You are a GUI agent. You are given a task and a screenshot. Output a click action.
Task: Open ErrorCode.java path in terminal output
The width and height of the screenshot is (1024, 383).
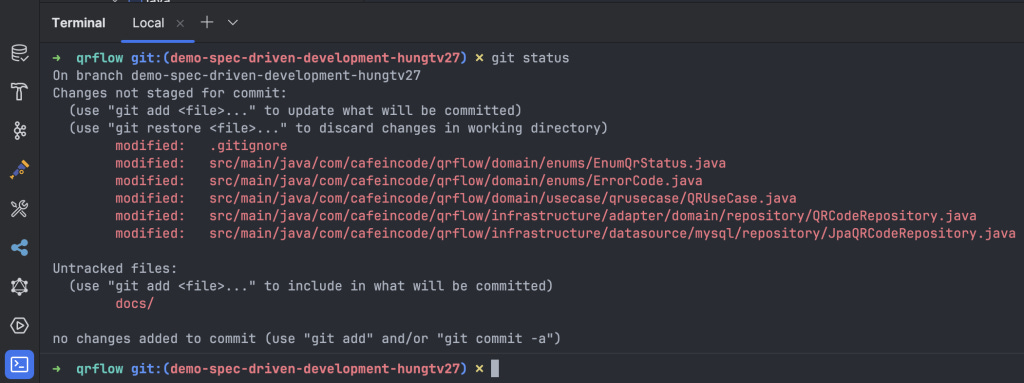[456, 180]
